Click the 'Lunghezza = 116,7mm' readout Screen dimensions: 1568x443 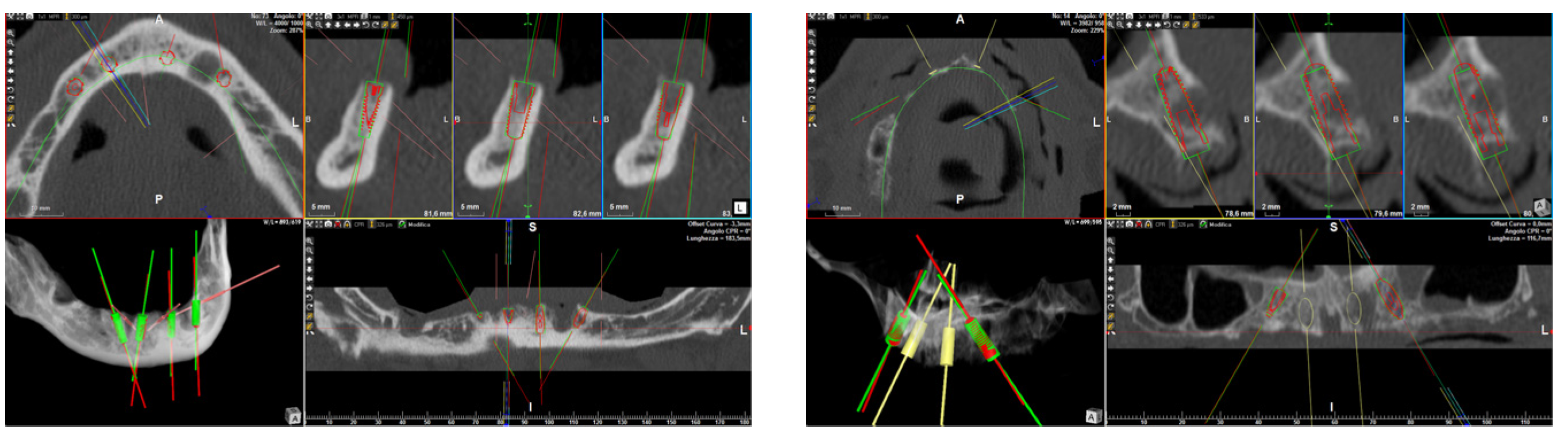pyautogui.click(x=1519, y=238)
